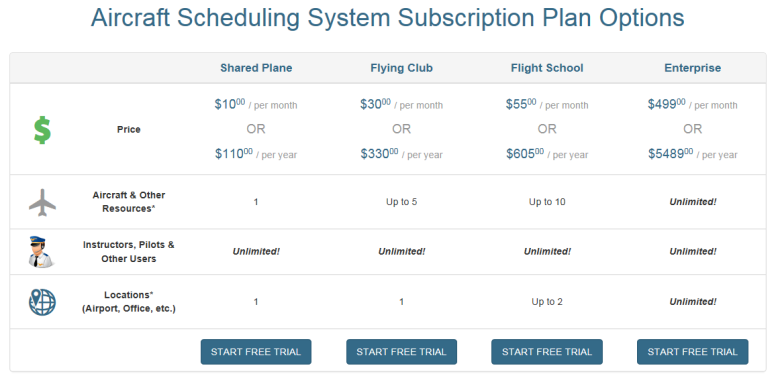The width and height of the screenshot is (780, 384).
Task: Click the $5489 per year Enterprise price
Action: [692, 154]
